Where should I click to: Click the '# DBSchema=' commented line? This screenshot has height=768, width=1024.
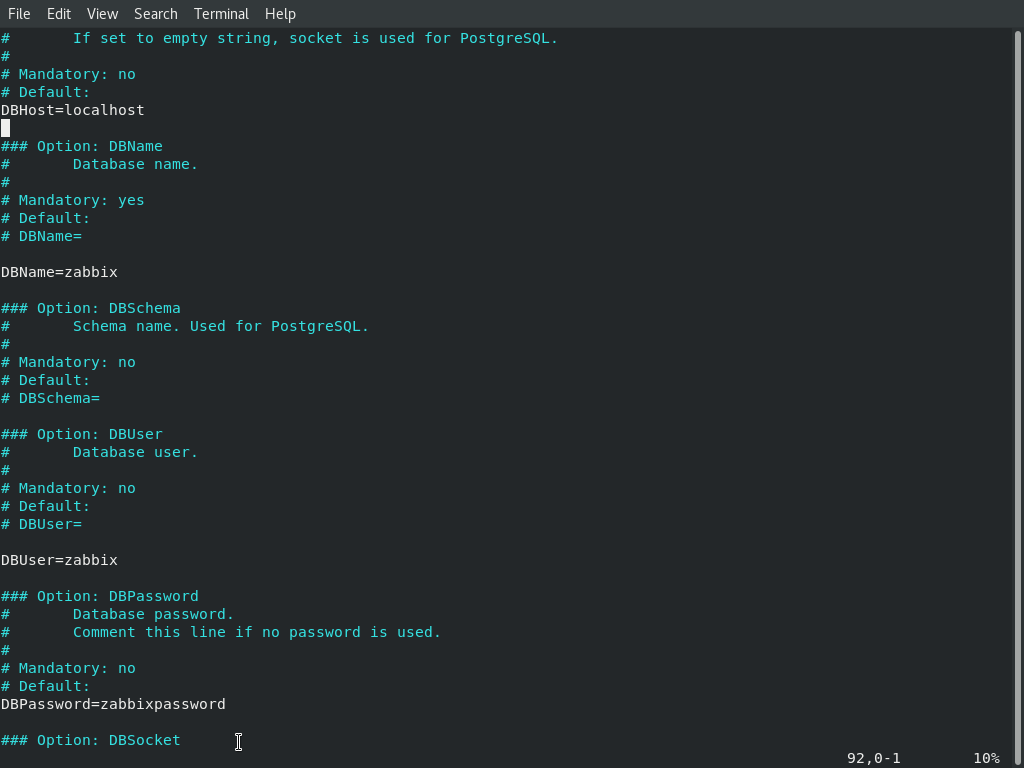tap(50, 398)
